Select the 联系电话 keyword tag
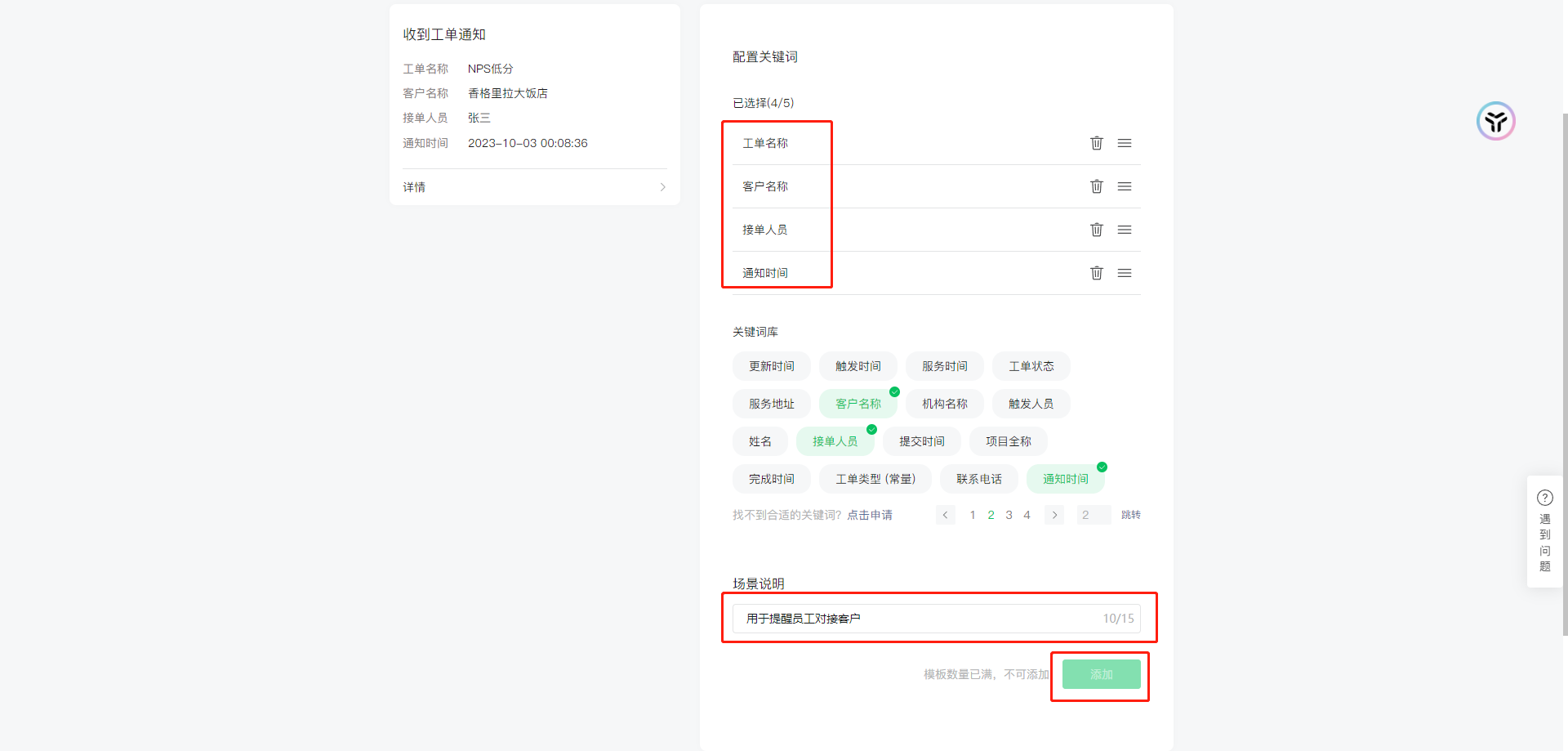1568x751 pixels. point(979,479)
